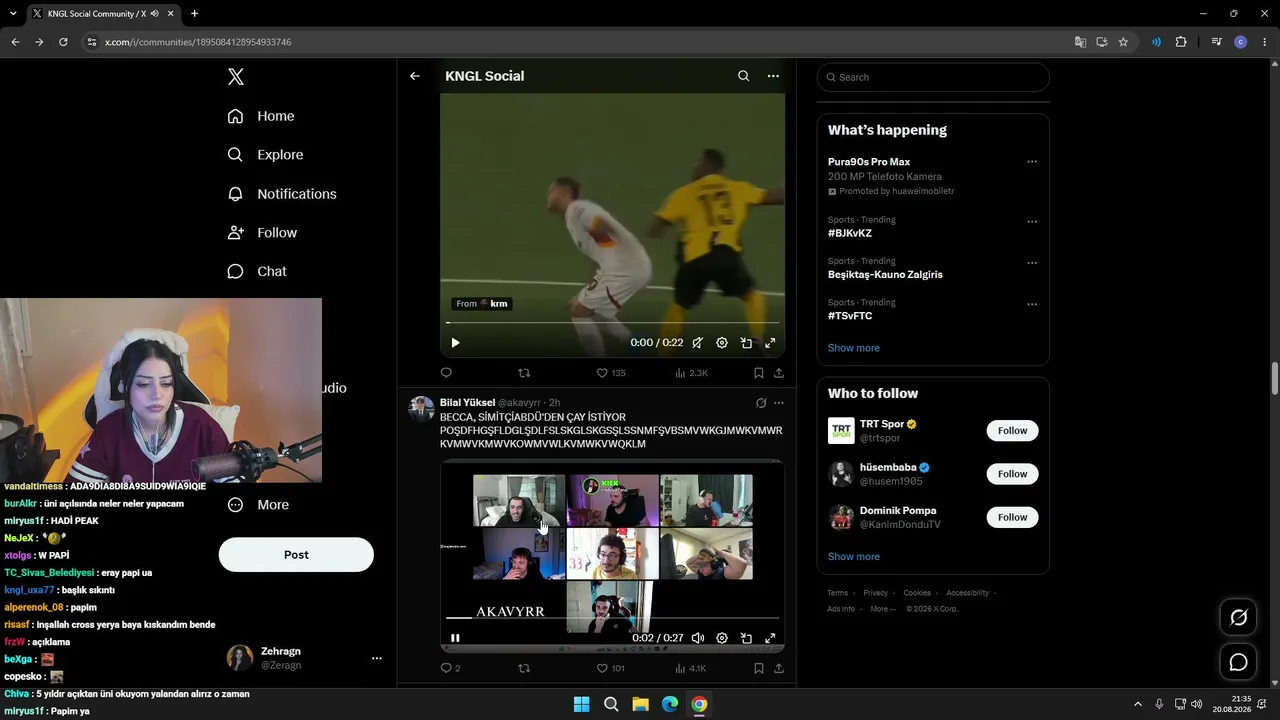Bookmark the krm video post
The height and width of the screenshot is (720, 1280).
(x=759, y=373)
